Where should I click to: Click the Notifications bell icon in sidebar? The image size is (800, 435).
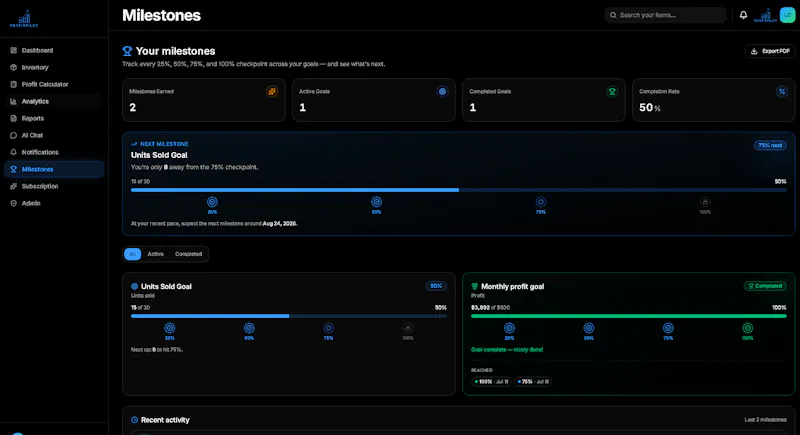pos(14,152)
